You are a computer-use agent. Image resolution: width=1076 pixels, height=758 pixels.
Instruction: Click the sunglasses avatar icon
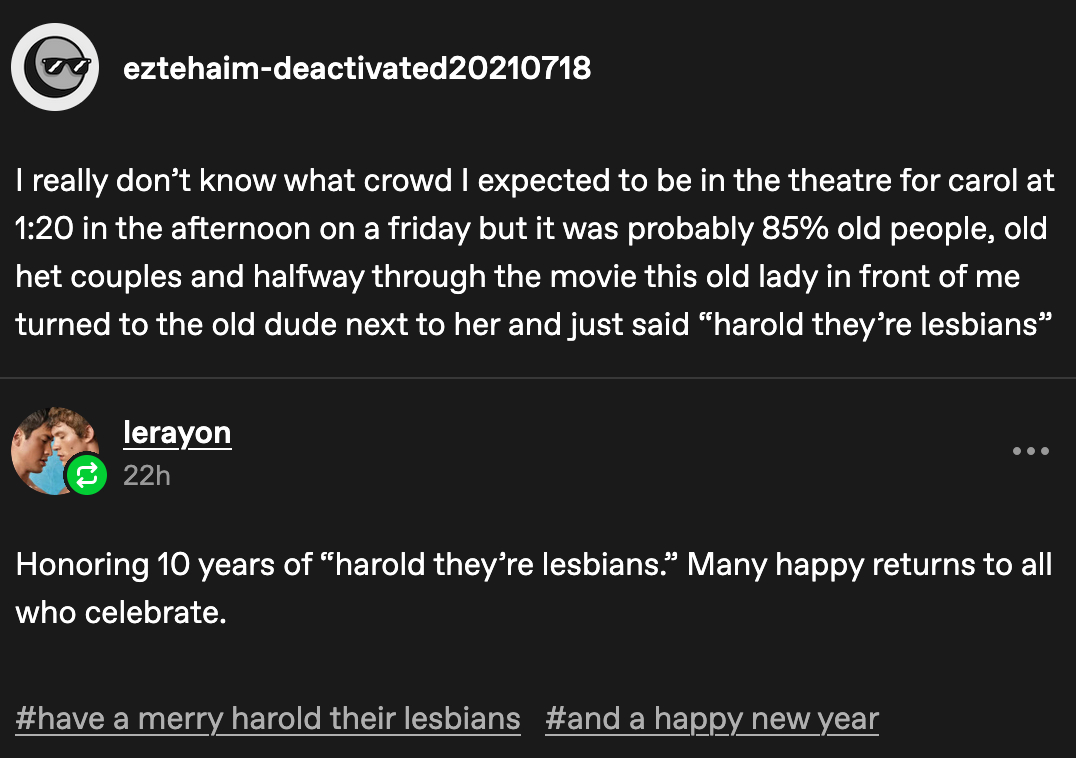pyautogui.click(x=55, y=67)
